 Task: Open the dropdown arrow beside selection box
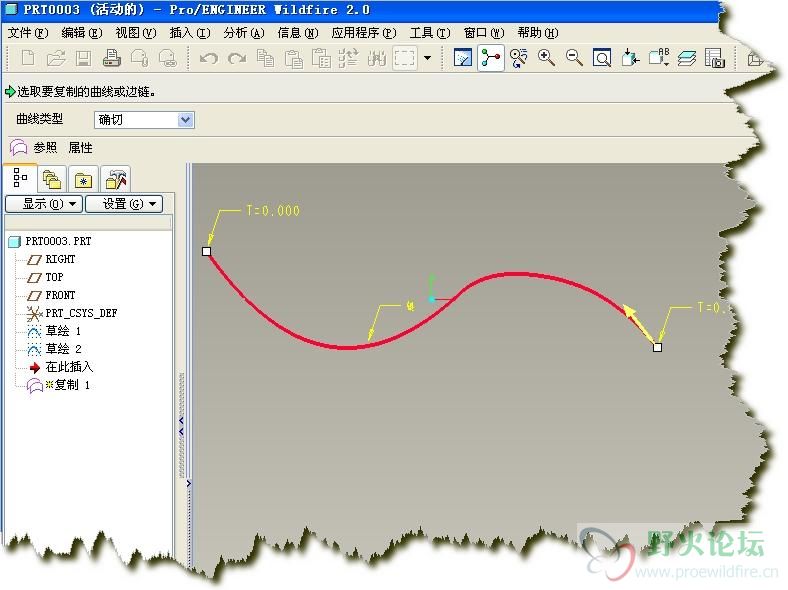[x=427, y=58]
